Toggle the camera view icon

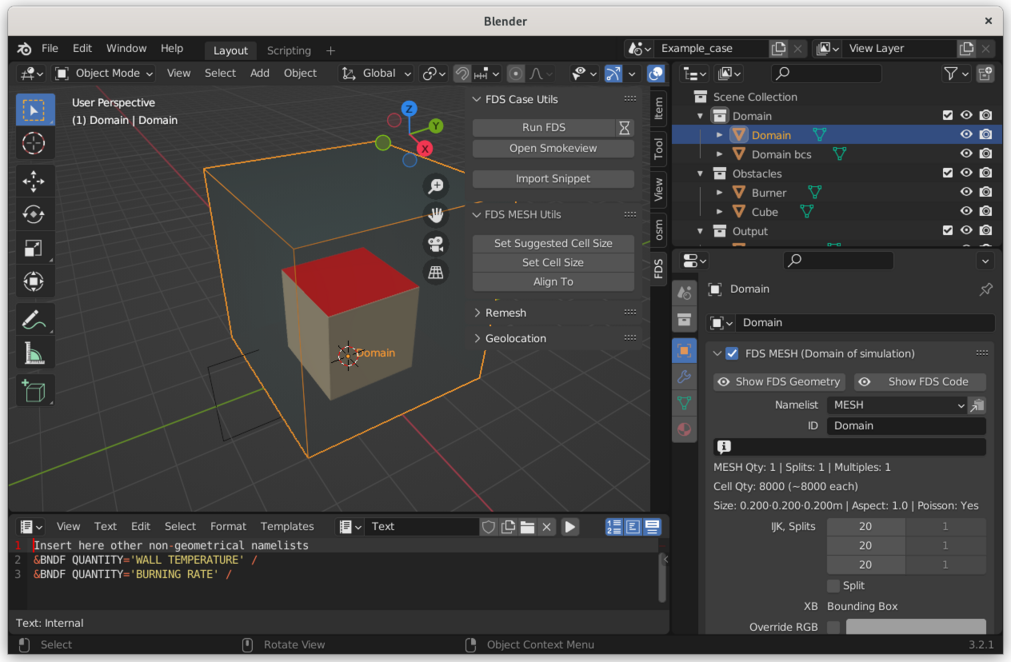(x=436, y=244)
